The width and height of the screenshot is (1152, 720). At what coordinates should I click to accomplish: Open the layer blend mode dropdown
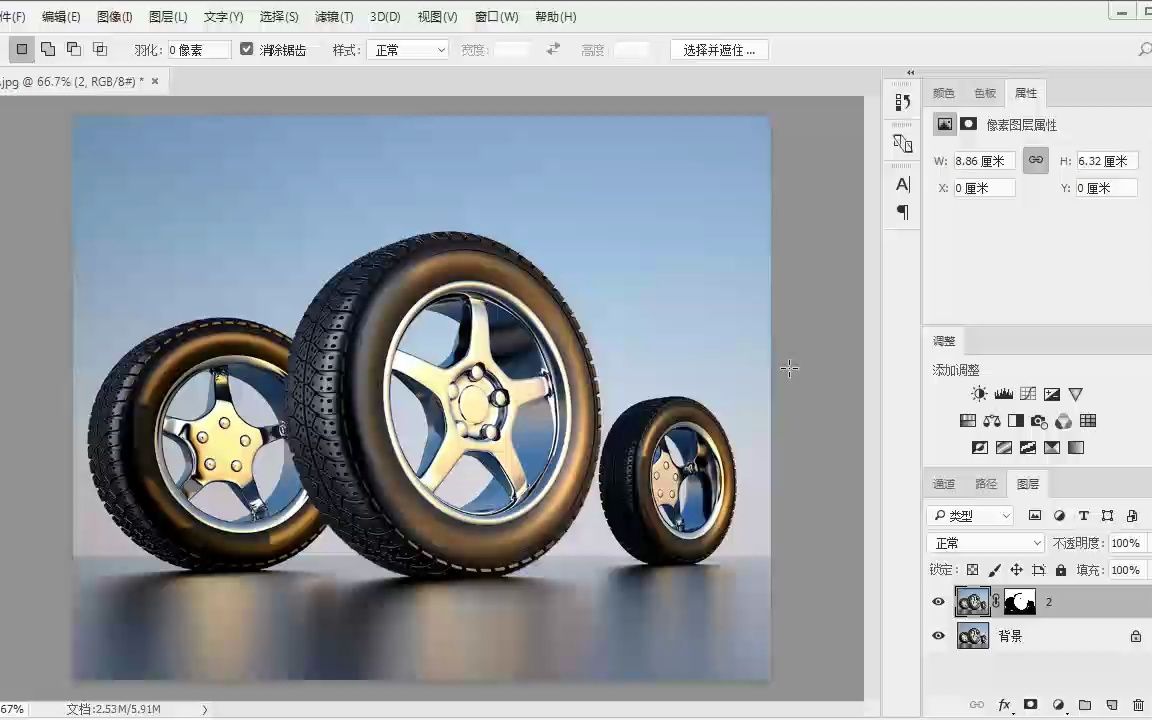click(985, 542)
